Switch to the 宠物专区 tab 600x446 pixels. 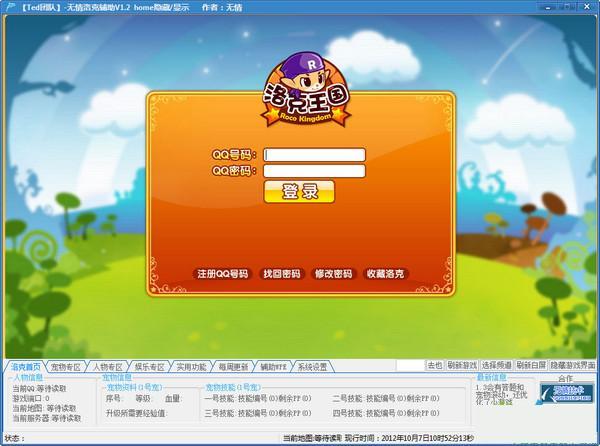[66, 367]
